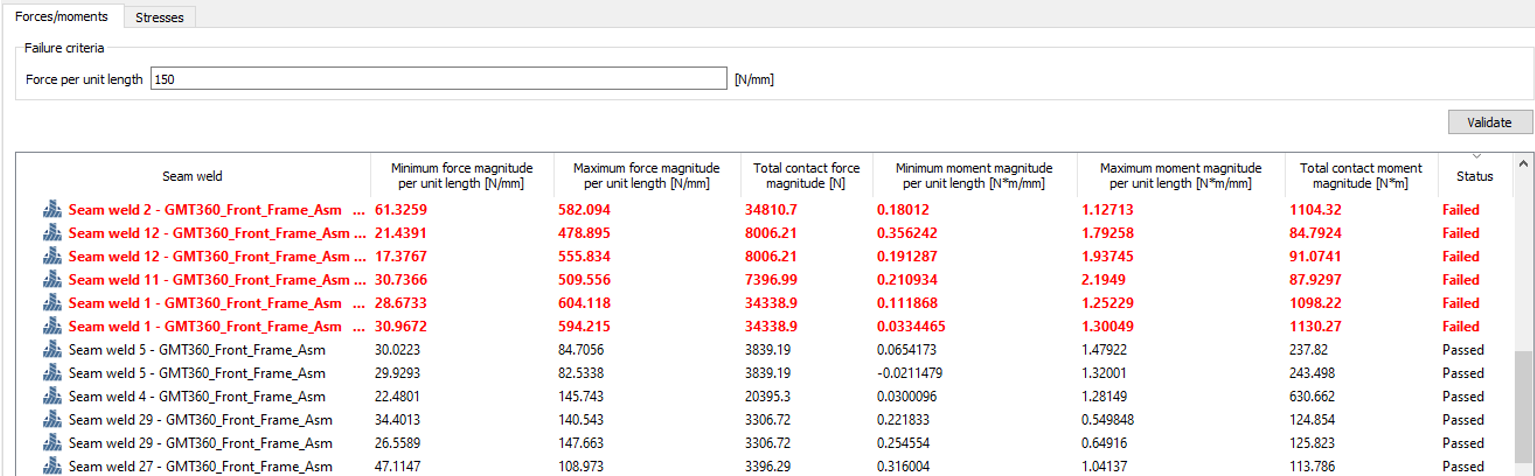
Task: Click the Seam weld 2 row icon
Action: (52, 210)
